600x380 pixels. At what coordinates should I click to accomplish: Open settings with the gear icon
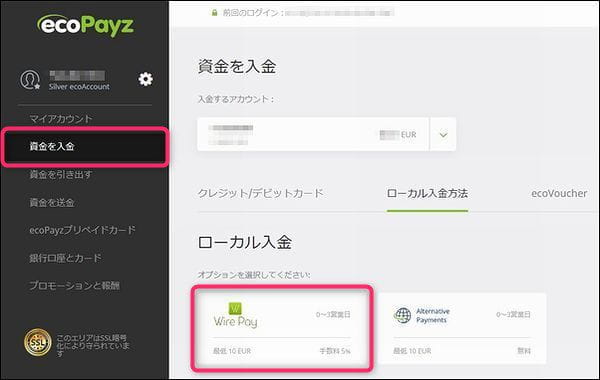(x=145, y=79)
